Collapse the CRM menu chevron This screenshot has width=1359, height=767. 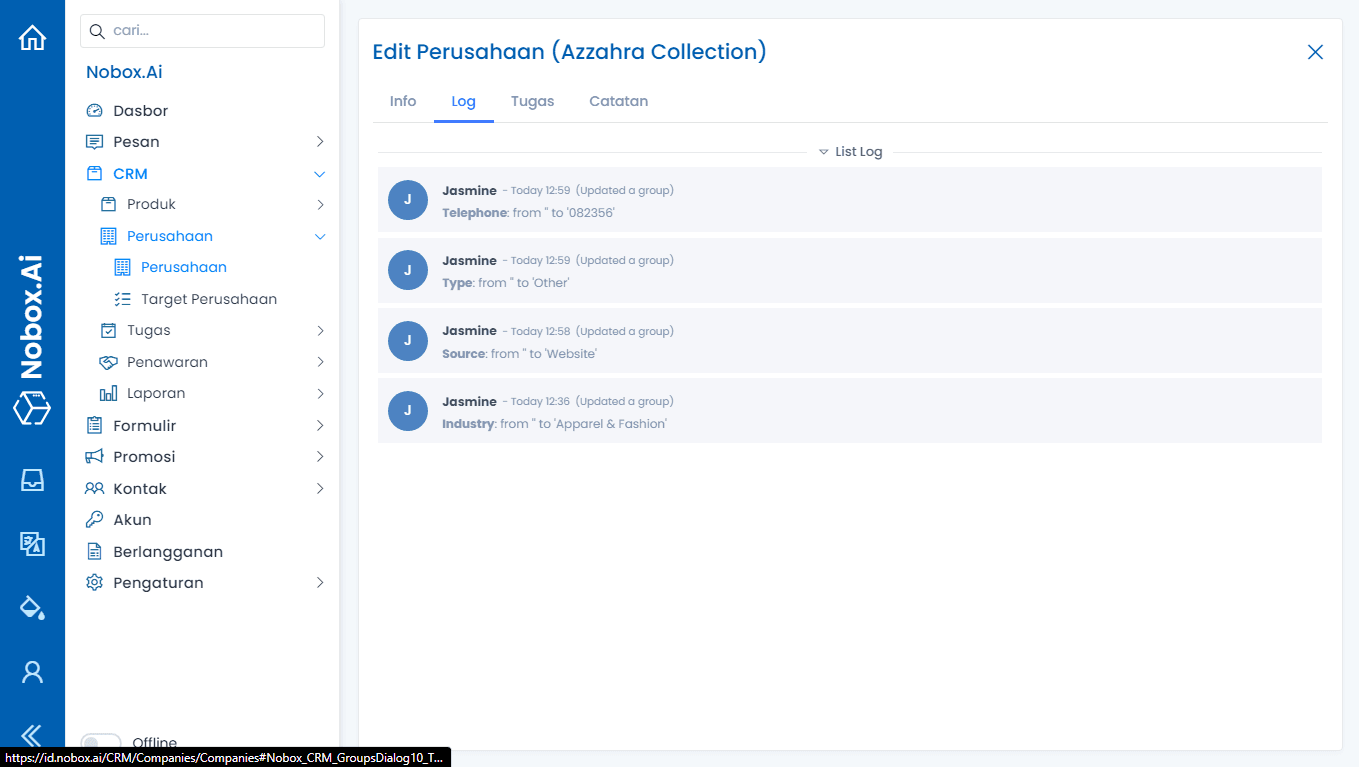320,174
